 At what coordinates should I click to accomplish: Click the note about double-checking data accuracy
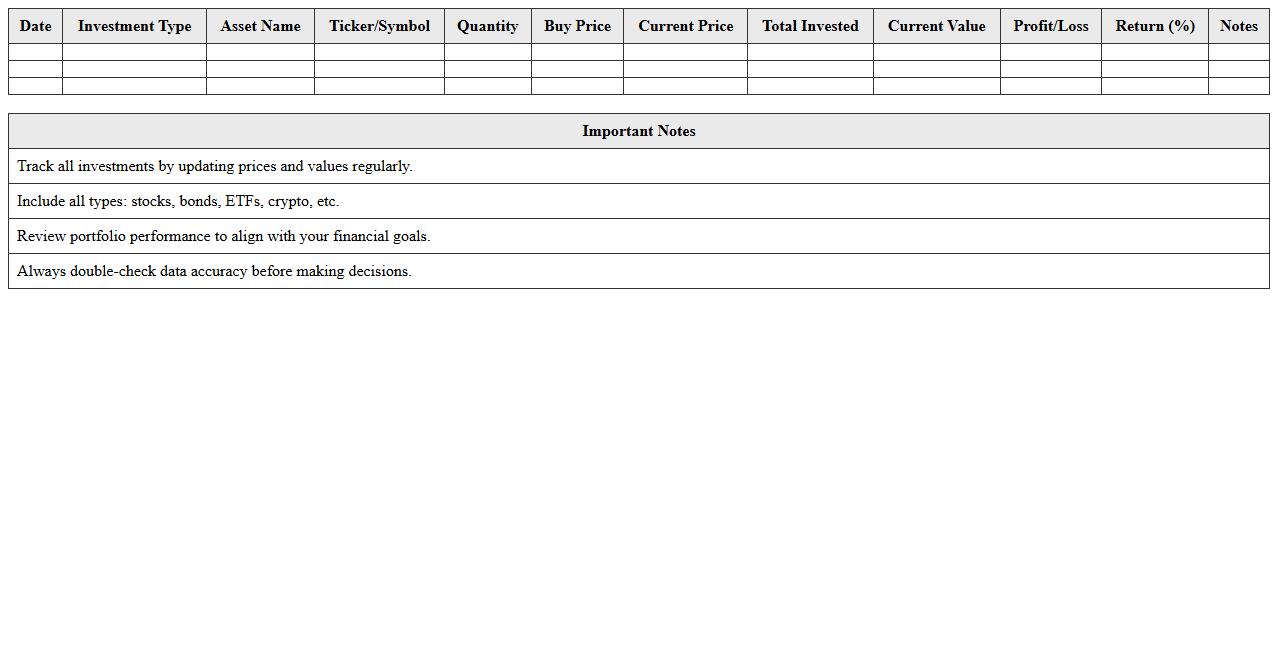214,271
